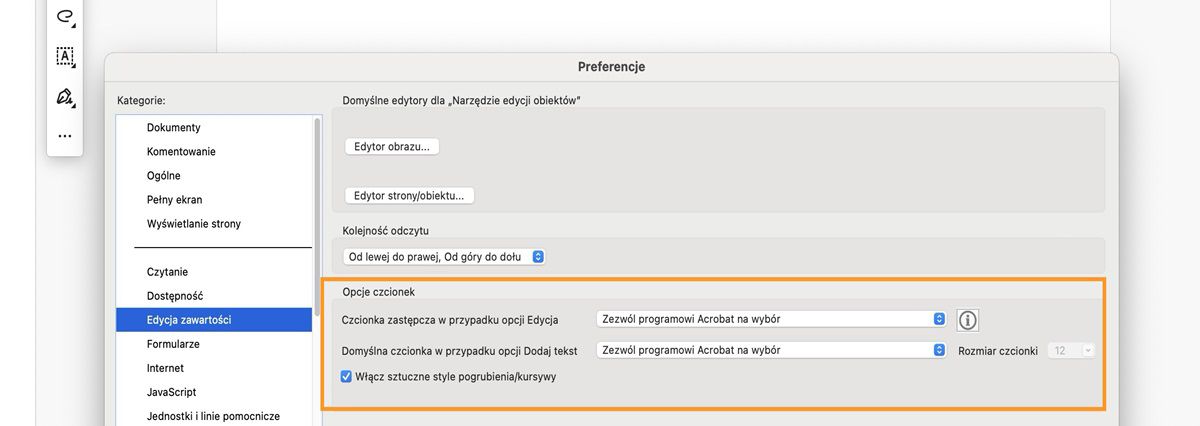The height and width of the screenshot is (426, 1200).
Task: Click the Edytor obrazu... button
Action: [391, 147]
